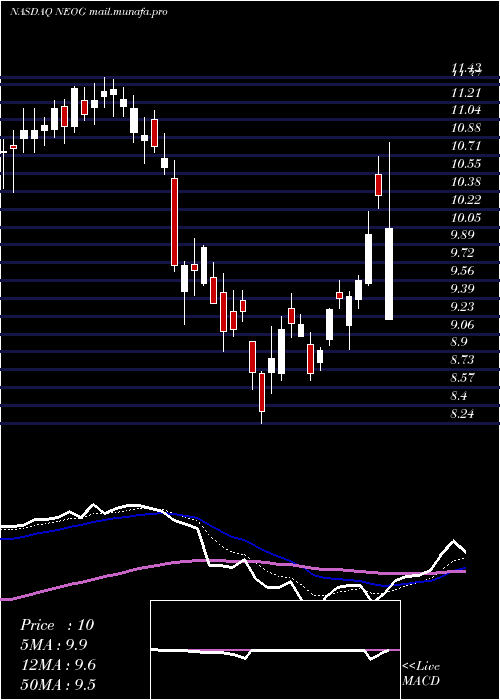Click the 9.89 price axis label
This screenshot has width=500, height=700.
click(463, 235)
